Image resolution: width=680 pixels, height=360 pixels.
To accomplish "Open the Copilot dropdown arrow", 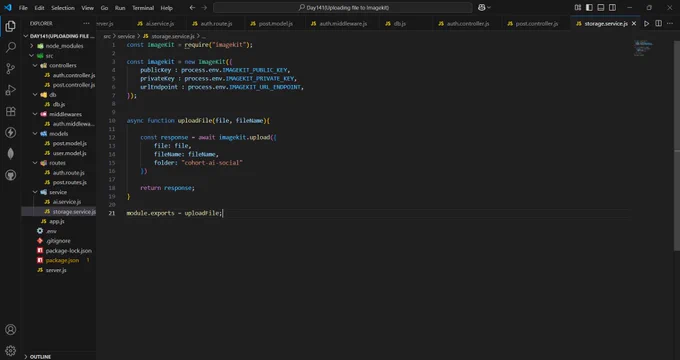I will 489,7.
